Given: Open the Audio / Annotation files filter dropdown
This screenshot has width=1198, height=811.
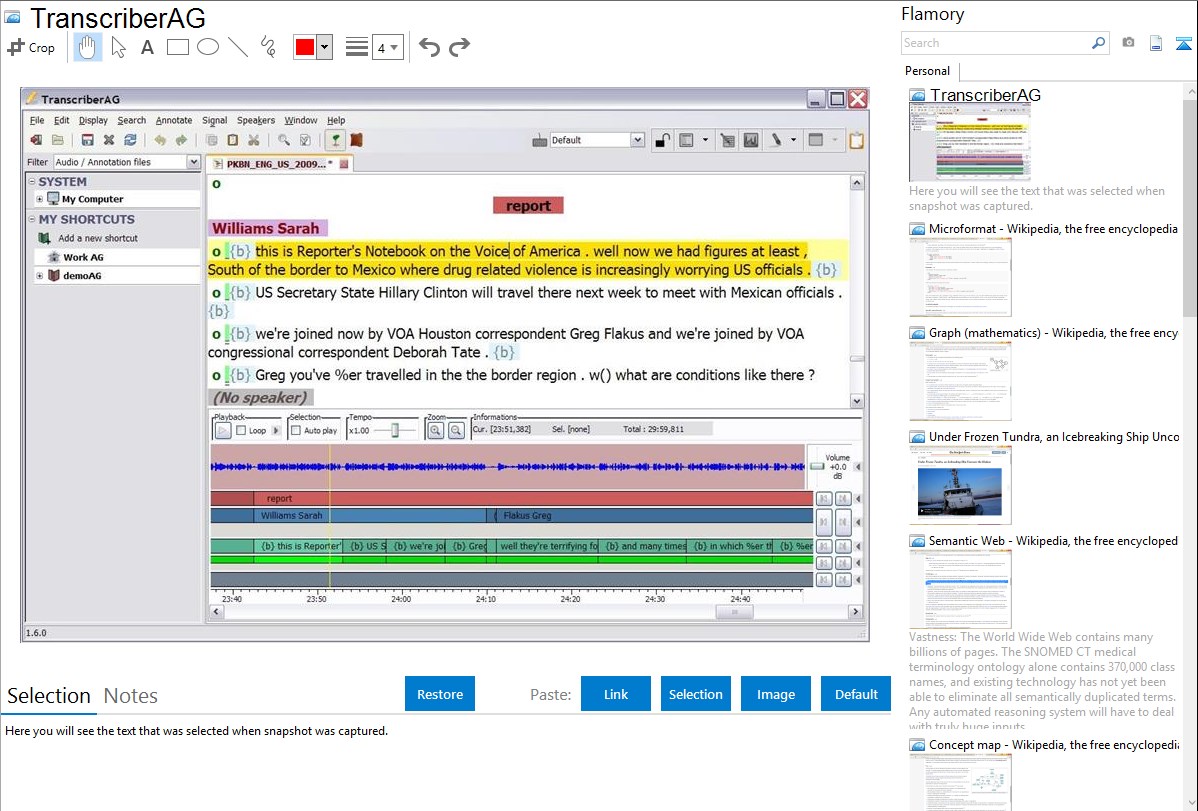Looking at the screenshot, I should pos(192,162).
